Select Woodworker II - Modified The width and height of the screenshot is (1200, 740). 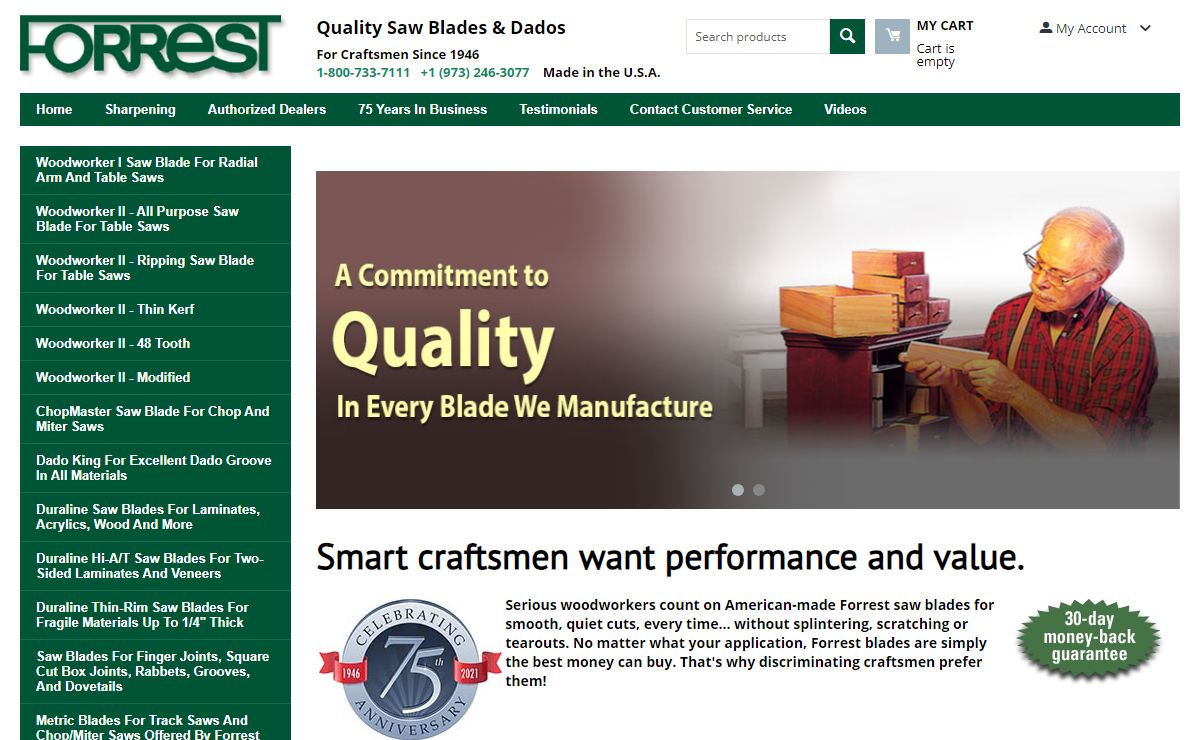coord(155,377)
